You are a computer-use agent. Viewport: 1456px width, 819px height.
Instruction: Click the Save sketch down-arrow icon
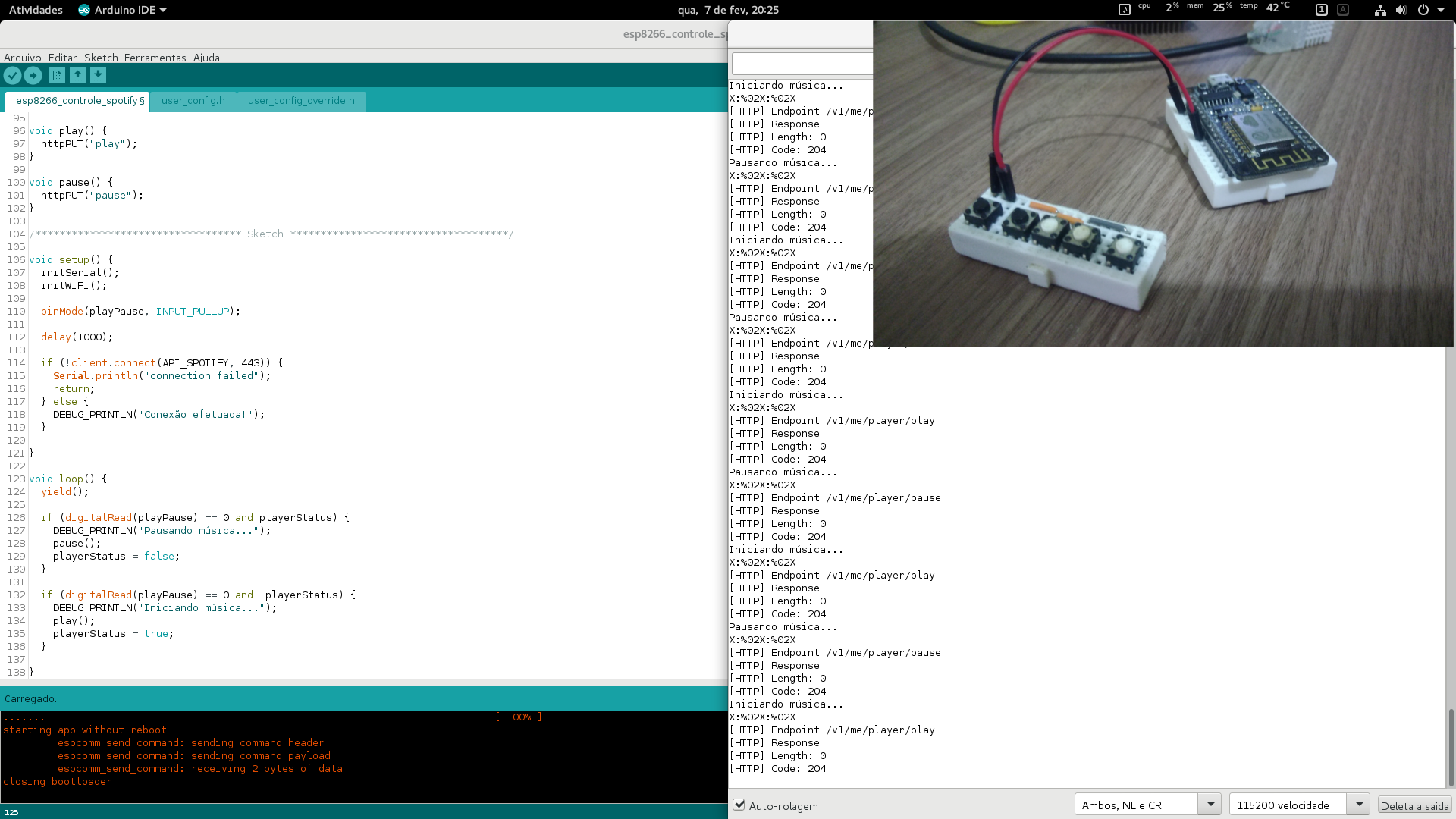[x=98, y=75]
